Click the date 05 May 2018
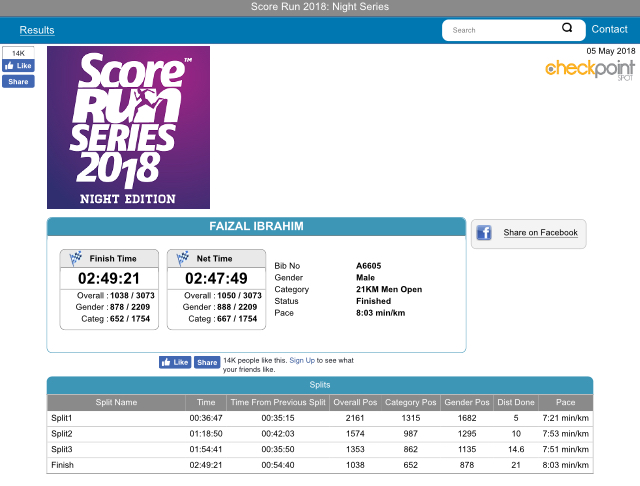640x486 pixels. pyautogui.click(x=611, y=51)
